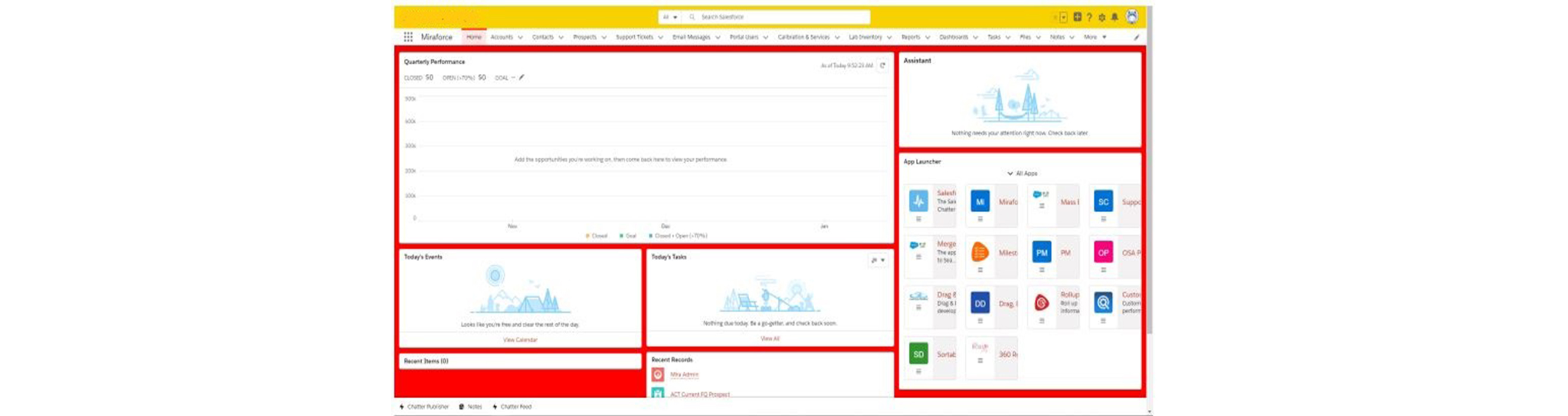Launch the Mass app tile icon

point(1042,195)
